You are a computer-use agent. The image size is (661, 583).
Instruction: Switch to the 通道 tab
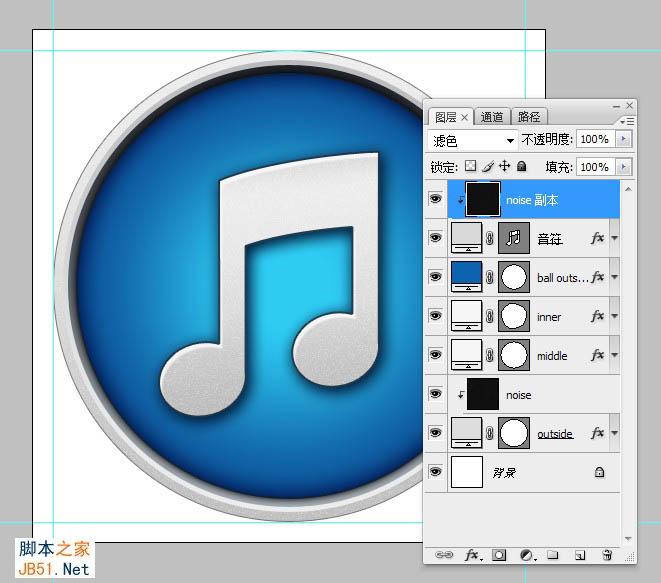click(492, 117)
